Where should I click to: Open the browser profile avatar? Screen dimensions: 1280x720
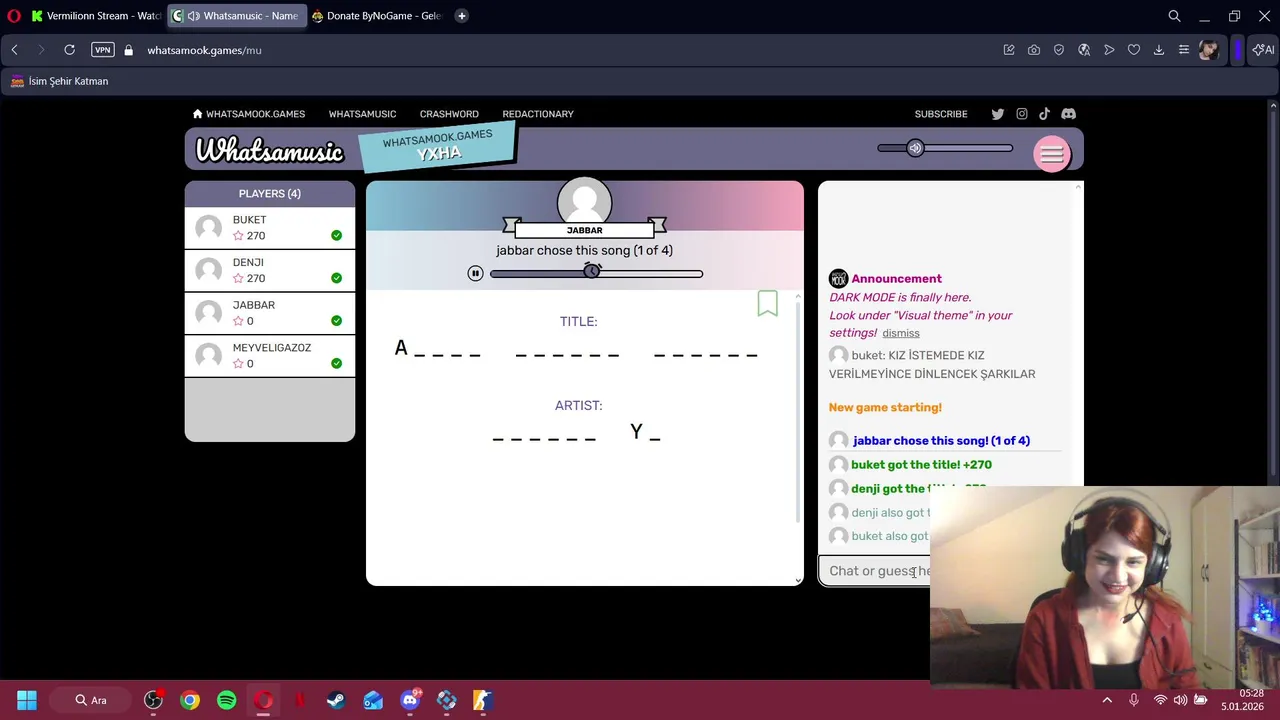(x=1208, y=50)
